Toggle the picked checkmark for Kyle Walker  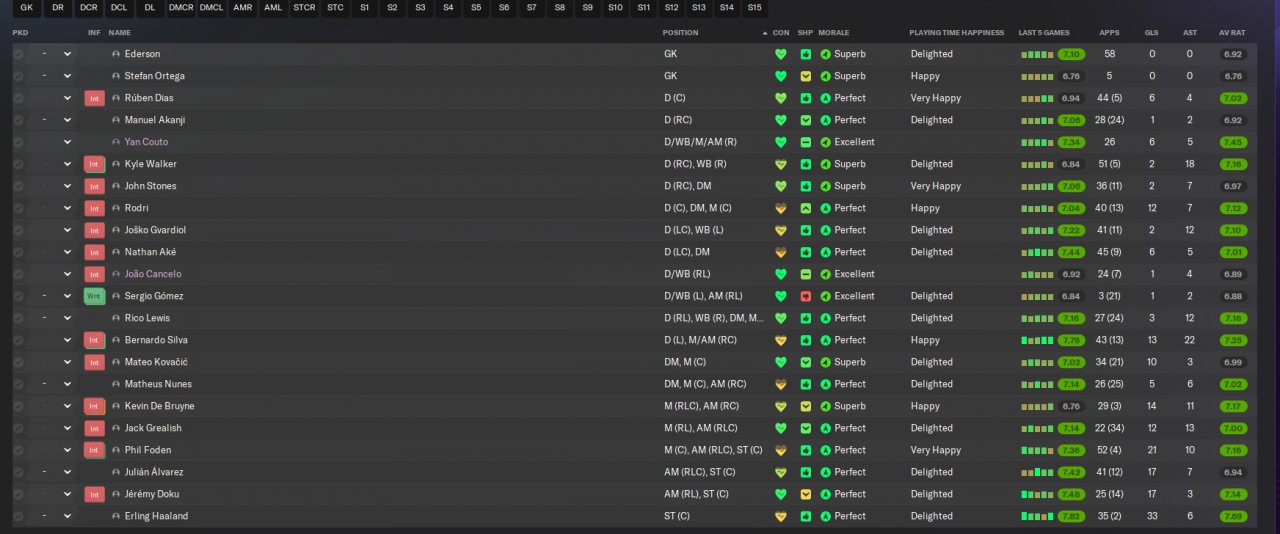pyautogui.click(x=18, y=164)
